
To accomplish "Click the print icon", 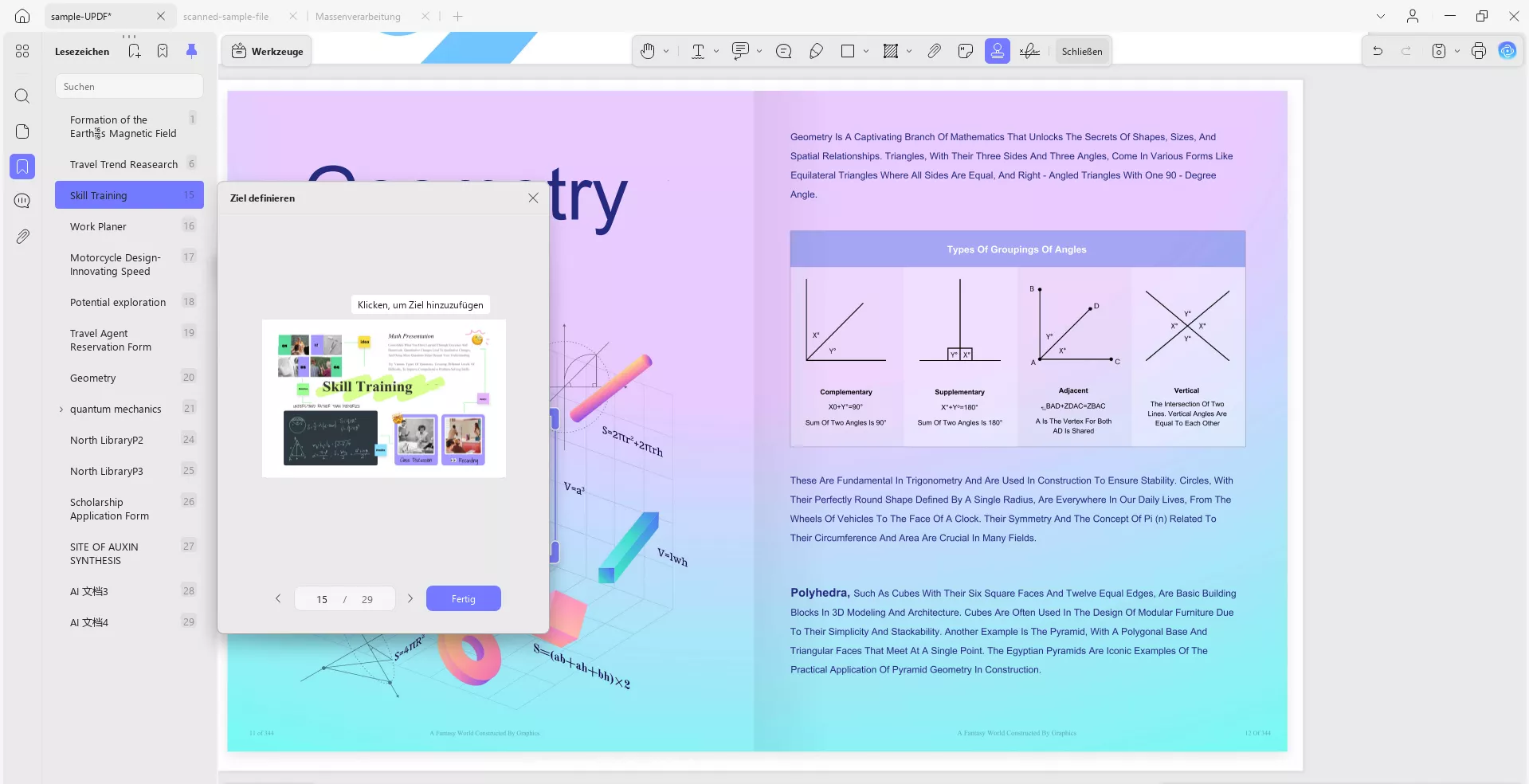I will [1479, 51].
